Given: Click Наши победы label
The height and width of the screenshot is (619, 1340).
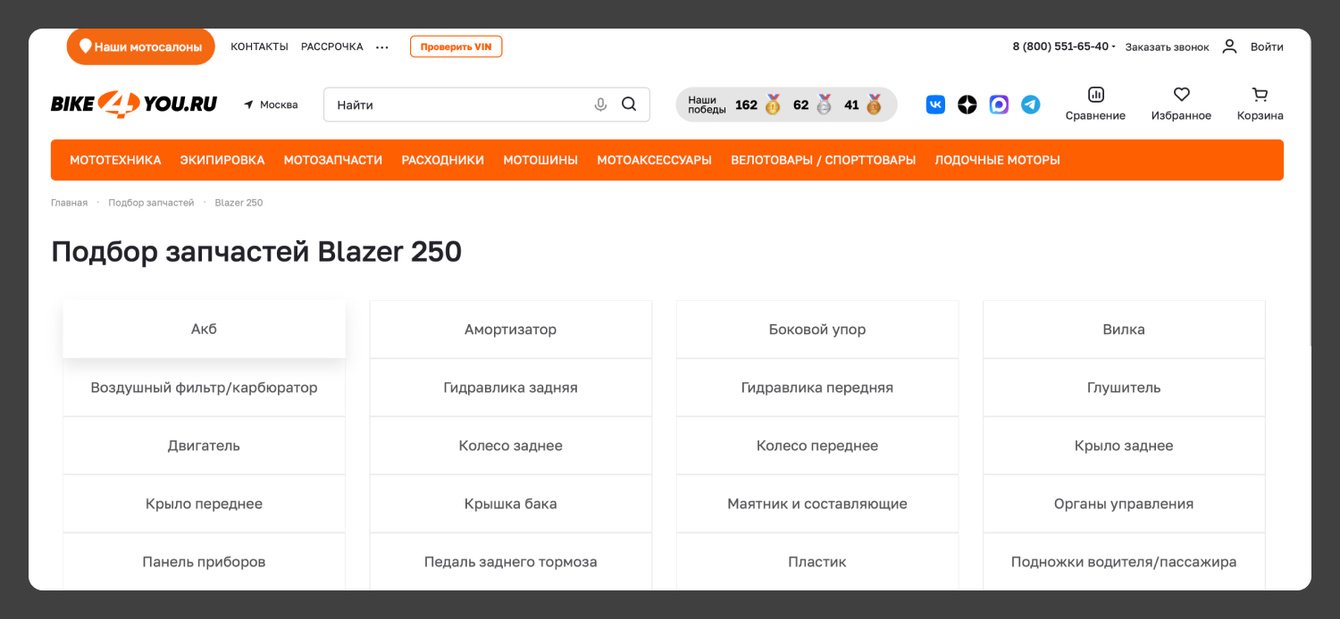Looking at the screenshot, I should [707, 104].
